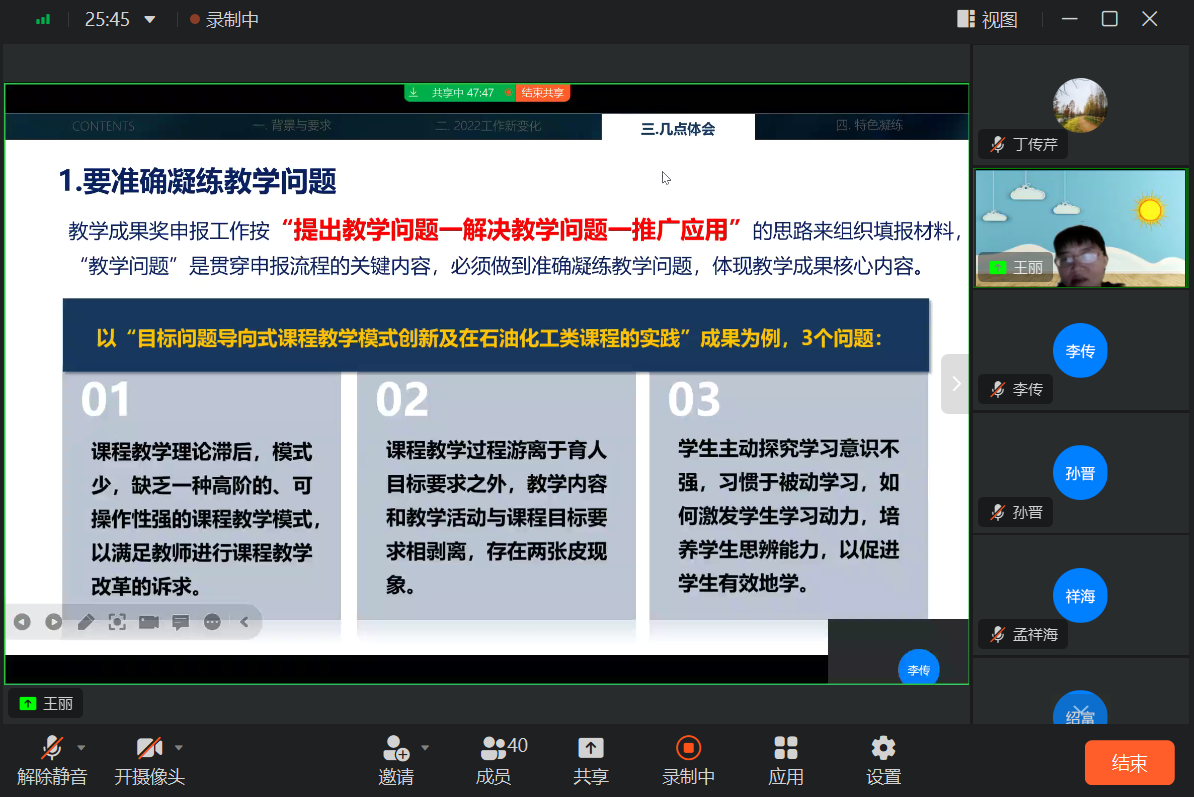The image size is (1194, 797).
Task: Select the pen annotation tool on slide
Action: (85, 622)
